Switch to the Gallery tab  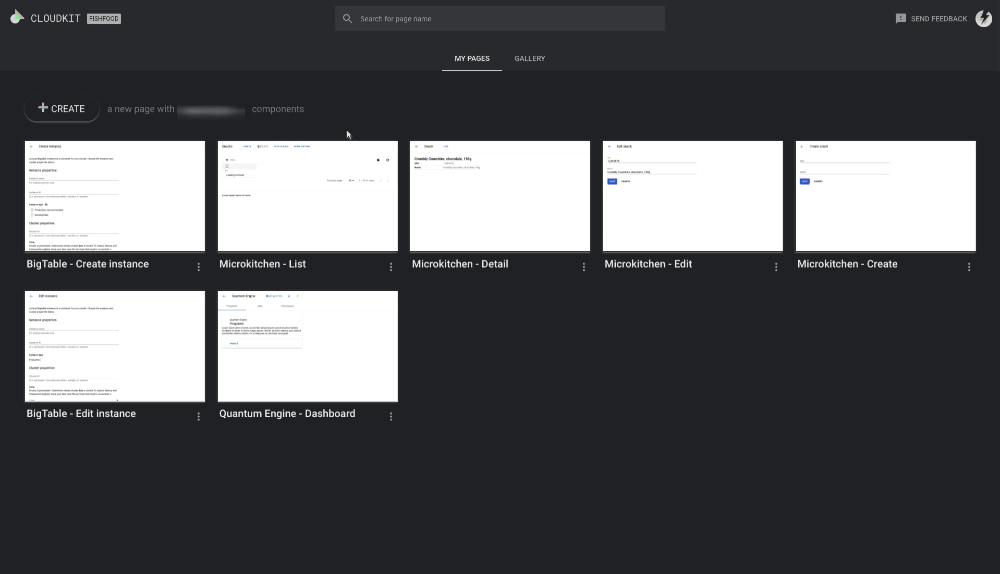click(x=530, y=59)
